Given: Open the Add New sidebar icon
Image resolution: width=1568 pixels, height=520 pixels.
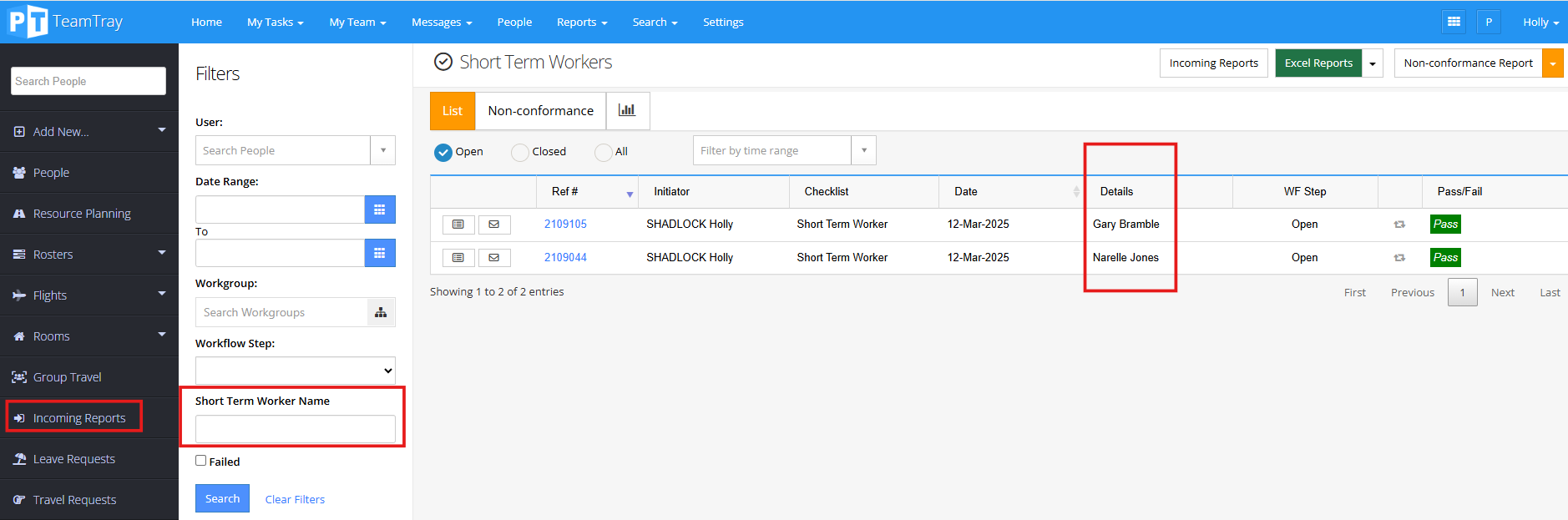Looking at the screenshot, I should [19, 132].
